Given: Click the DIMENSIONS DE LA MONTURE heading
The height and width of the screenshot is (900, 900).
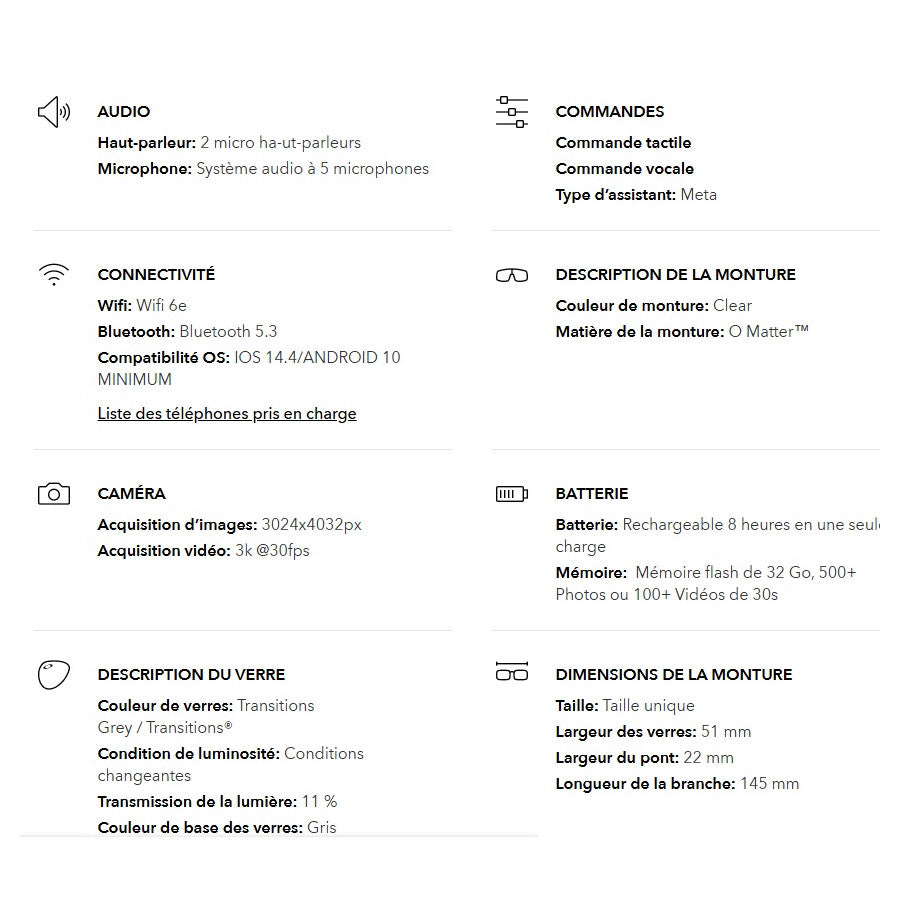Looking at the screenshot, I should (674, 675).
